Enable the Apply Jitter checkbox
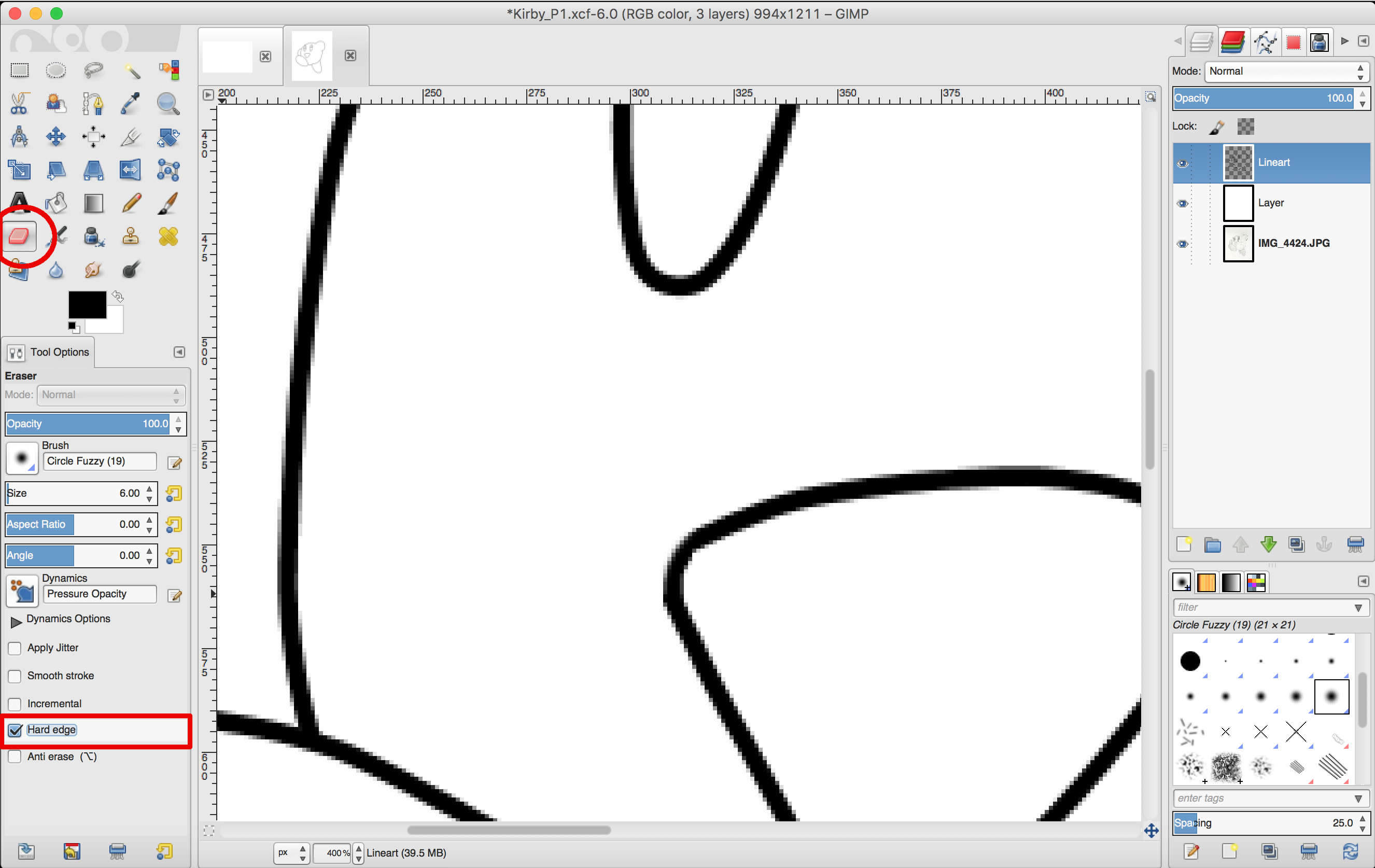The height and width of the screenshot is (868, 1375). (x=16, y=648)
